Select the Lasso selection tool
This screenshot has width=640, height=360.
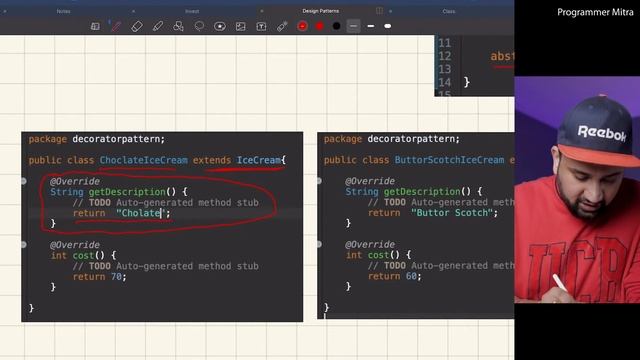click(x=199, y=27)
